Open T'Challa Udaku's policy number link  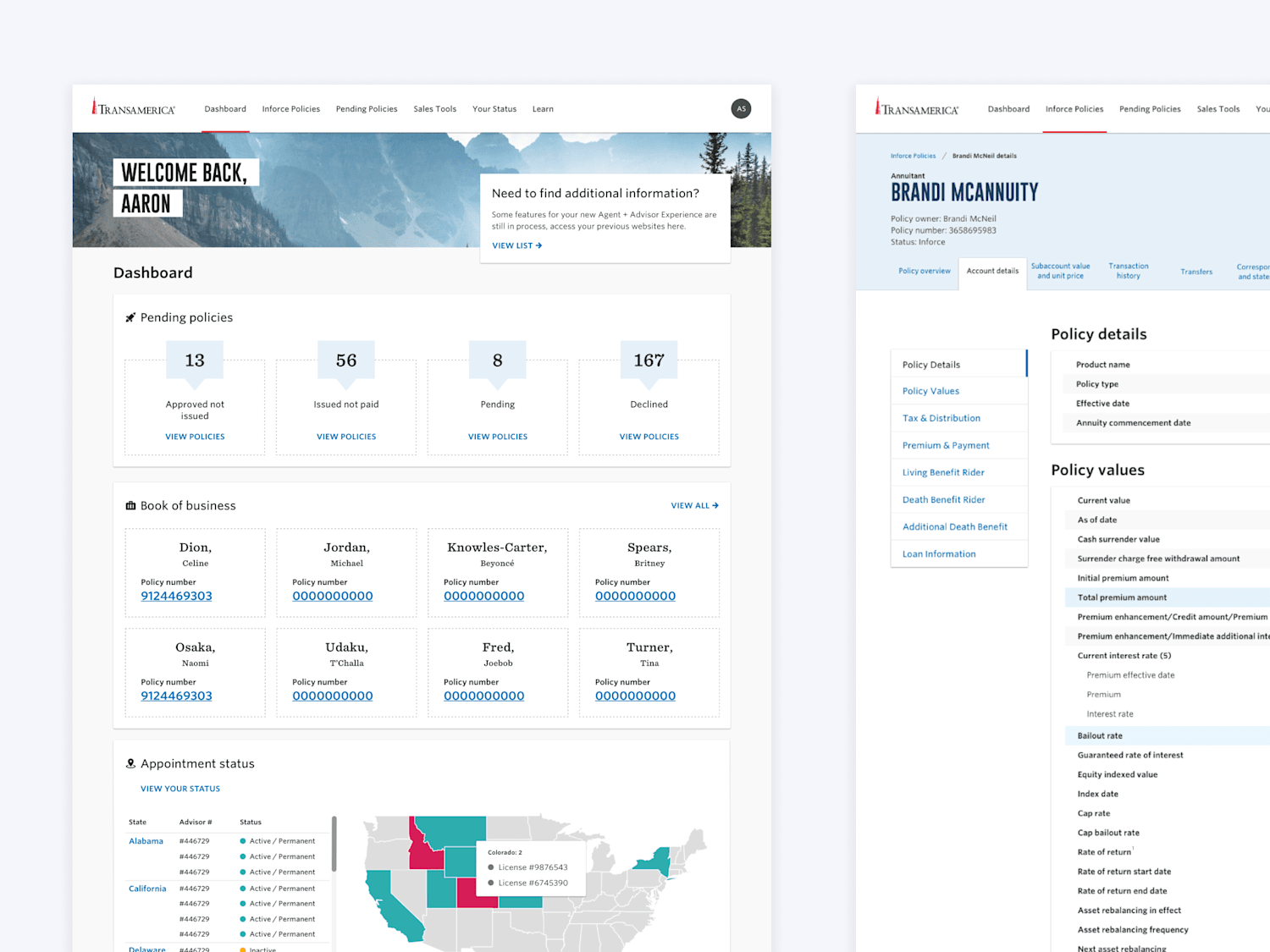(333, 696)
